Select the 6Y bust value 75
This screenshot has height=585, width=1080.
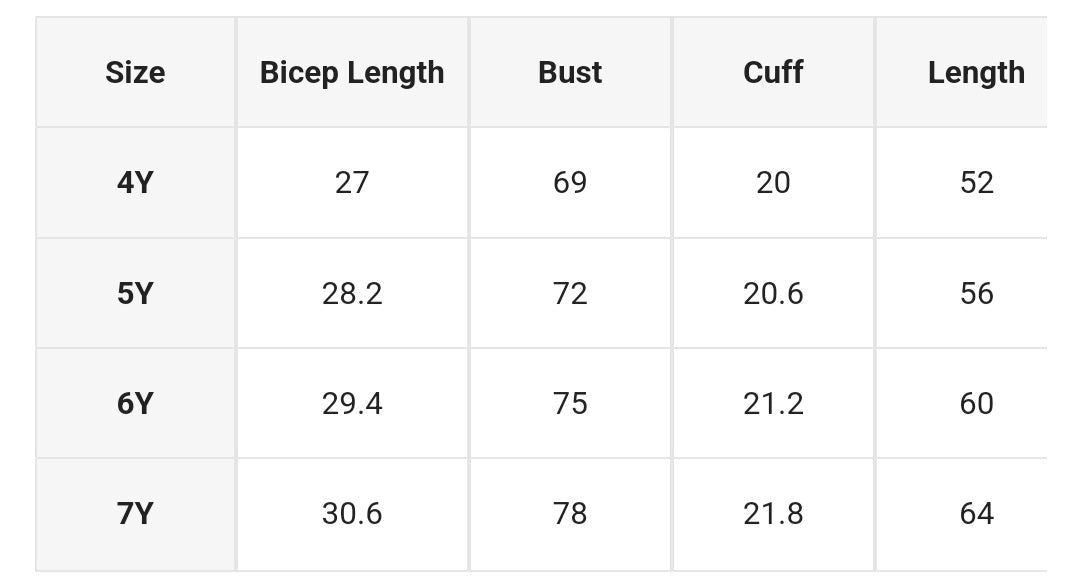(x=570, y=404)
